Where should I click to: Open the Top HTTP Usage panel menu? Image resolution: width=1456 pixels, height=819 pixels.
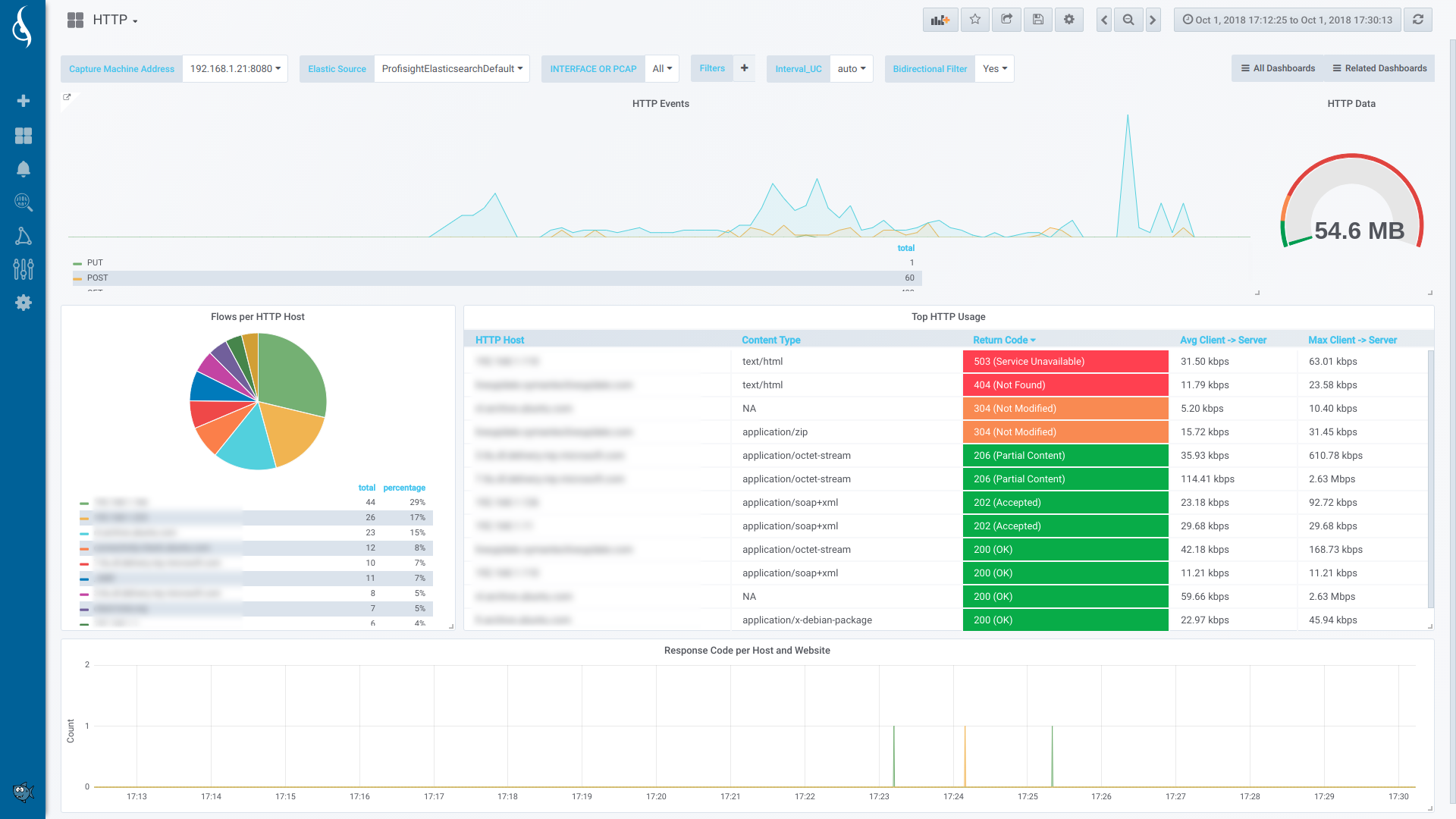pos(949,317)
